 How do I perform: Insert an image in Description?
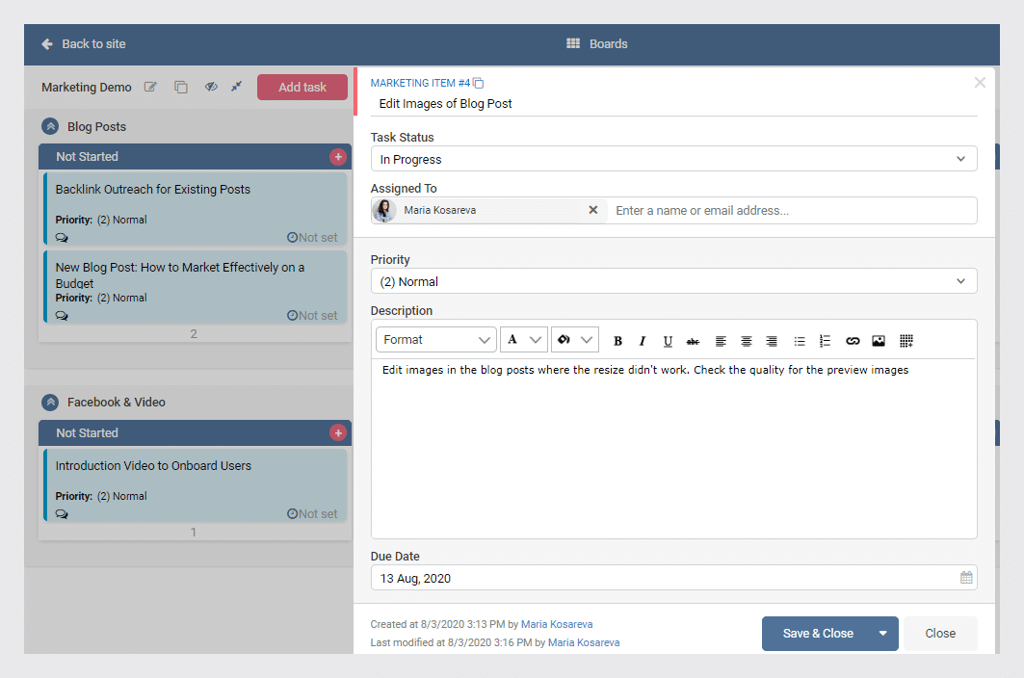coord(878,340)
